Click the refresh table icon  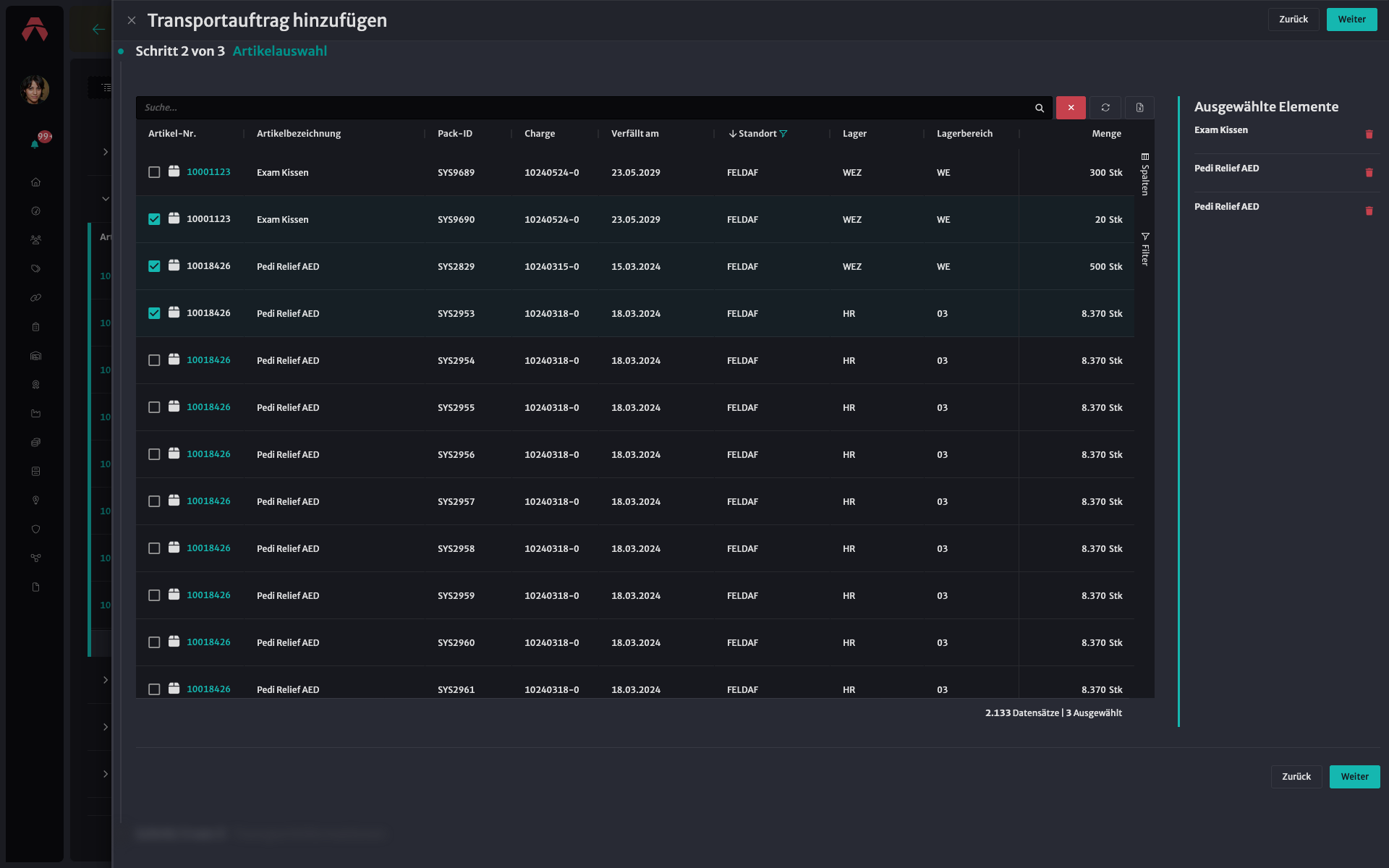1105,108
